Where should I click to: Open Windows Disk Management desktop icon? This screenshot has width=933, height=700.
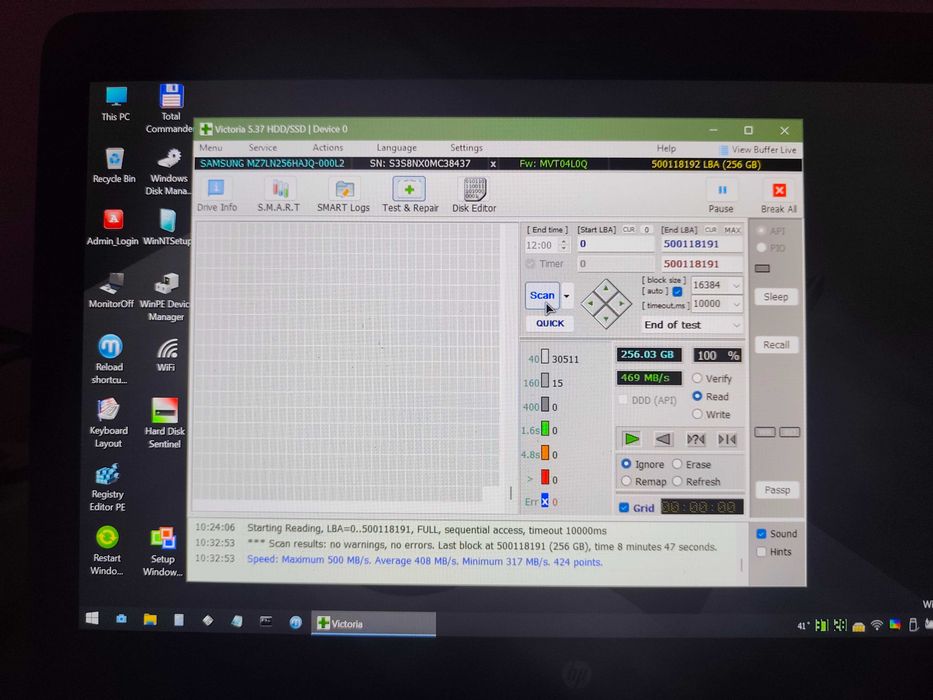click(168, 172)
